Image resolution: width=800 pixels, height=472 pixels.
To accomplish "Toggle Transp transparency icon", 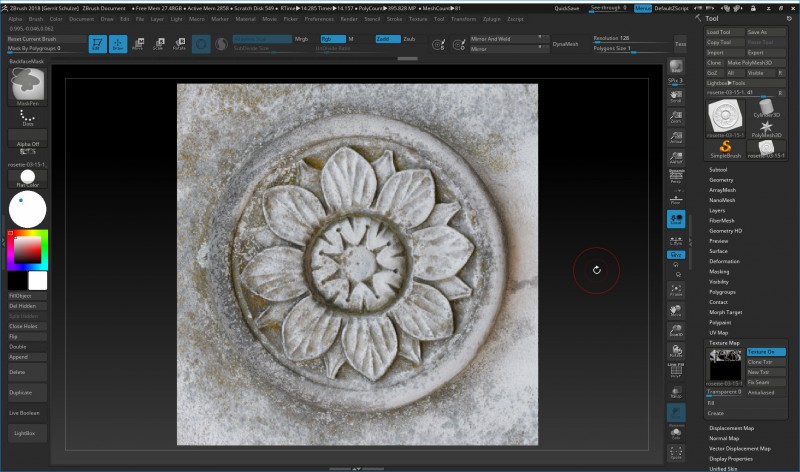I will [676, 392].
